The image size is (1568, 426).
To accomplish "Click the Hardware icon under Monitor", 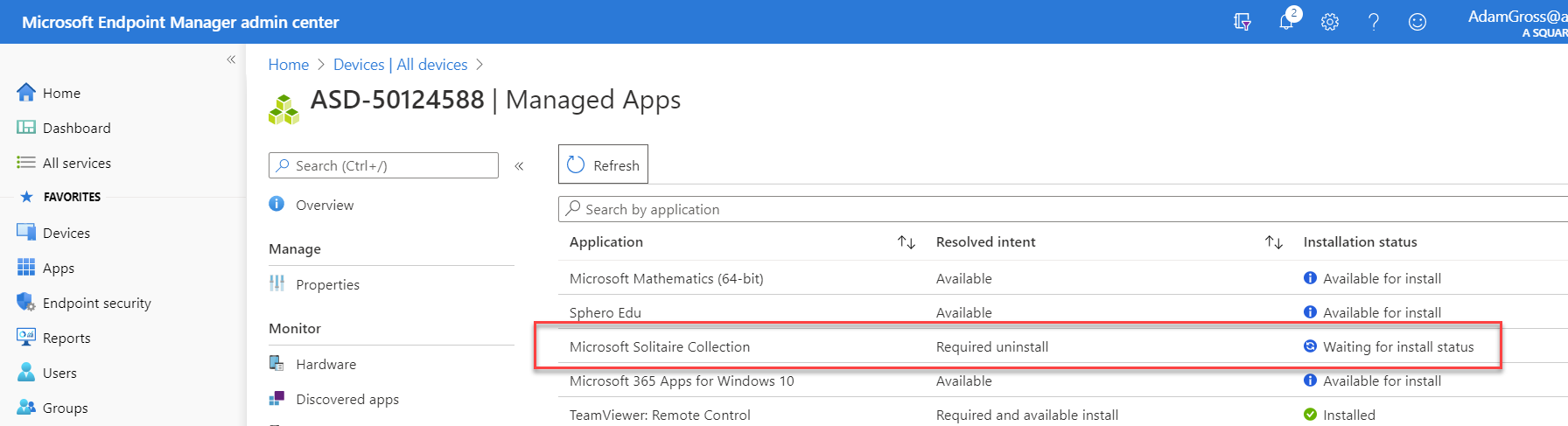I will (276, 363).
